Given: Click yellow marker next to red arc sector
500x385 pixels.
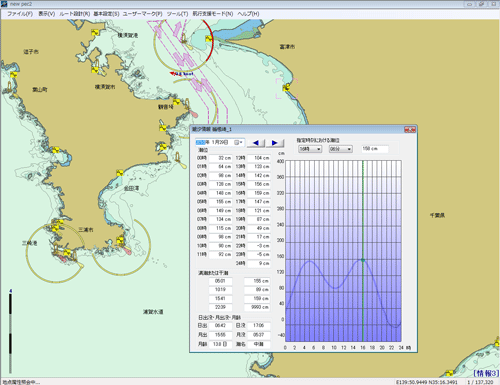Looking at the screenshot, I should tap(209, 39).
